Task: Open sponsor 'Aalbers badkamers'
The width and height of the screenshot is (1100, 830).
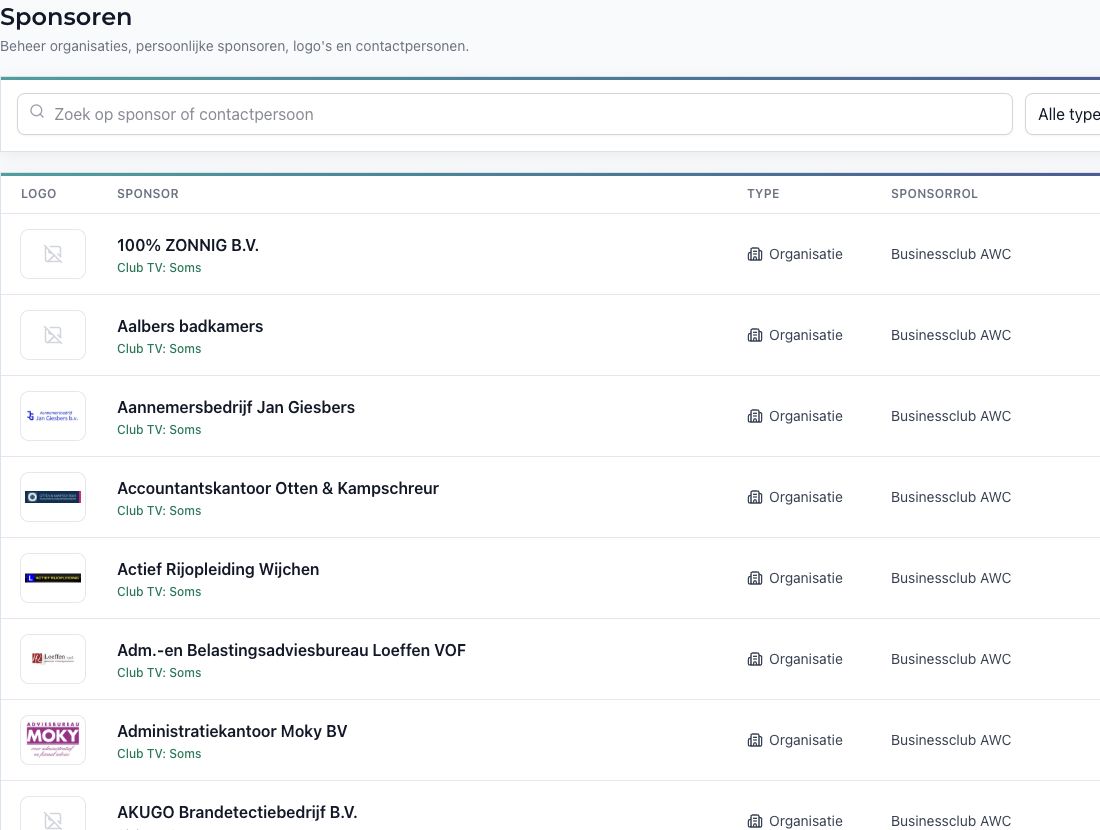Action: (x=190, y=326)
